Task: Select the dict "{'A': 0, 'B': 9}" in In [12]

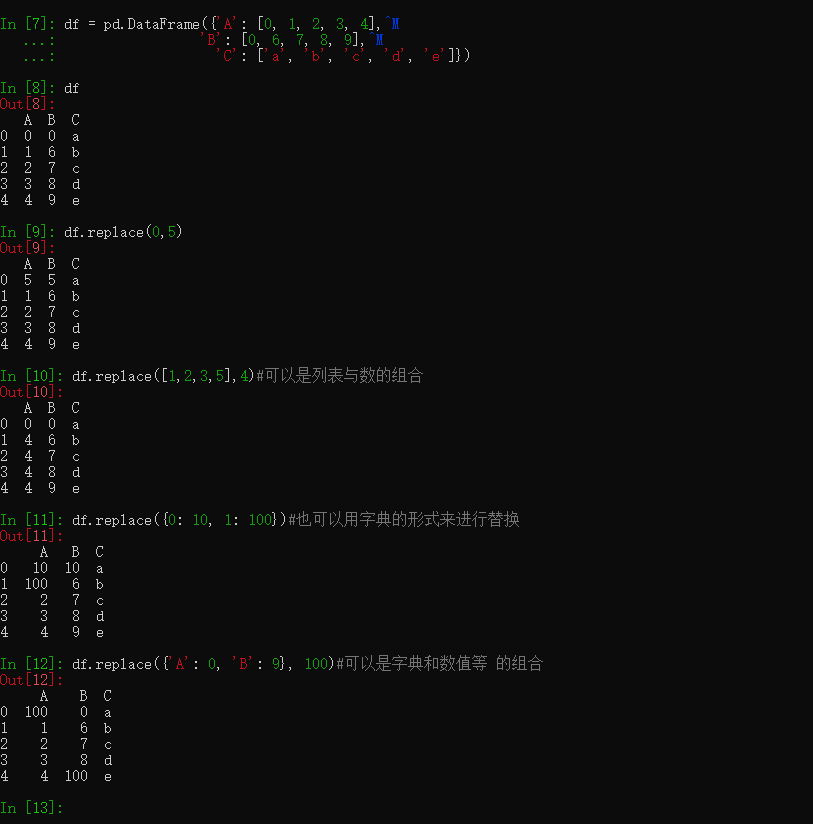Action: point(224,664)
